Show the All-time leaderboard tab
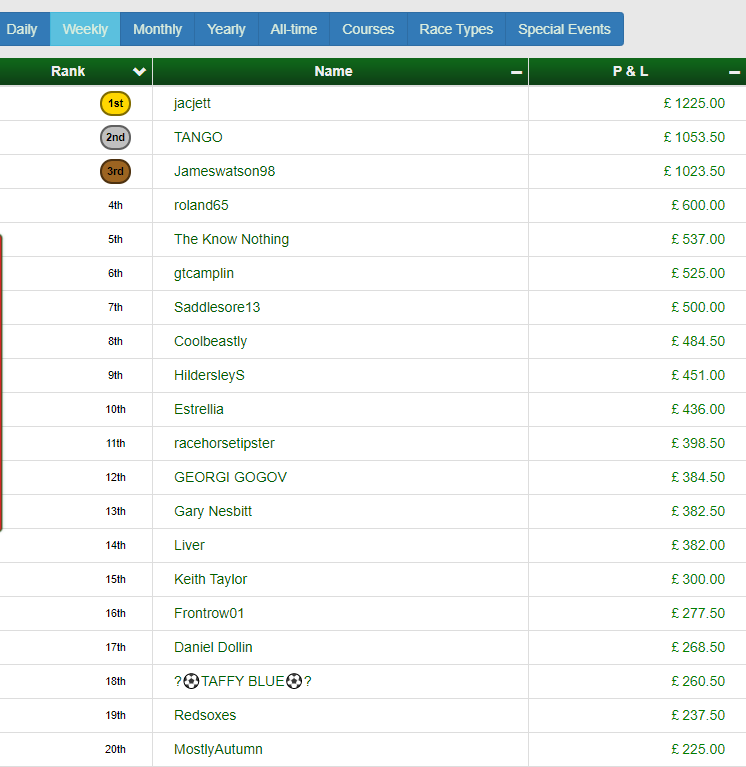This screenshot has width=746, height=767. pos(294,29)
